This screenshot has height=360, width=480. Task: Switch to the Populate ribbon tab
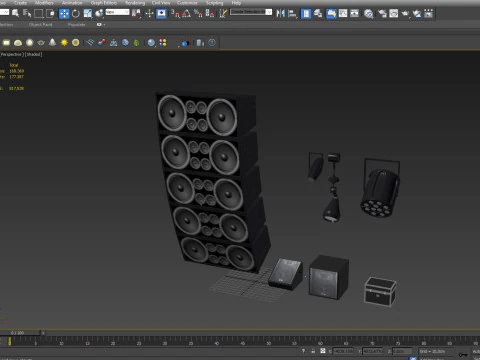[76, 24]
